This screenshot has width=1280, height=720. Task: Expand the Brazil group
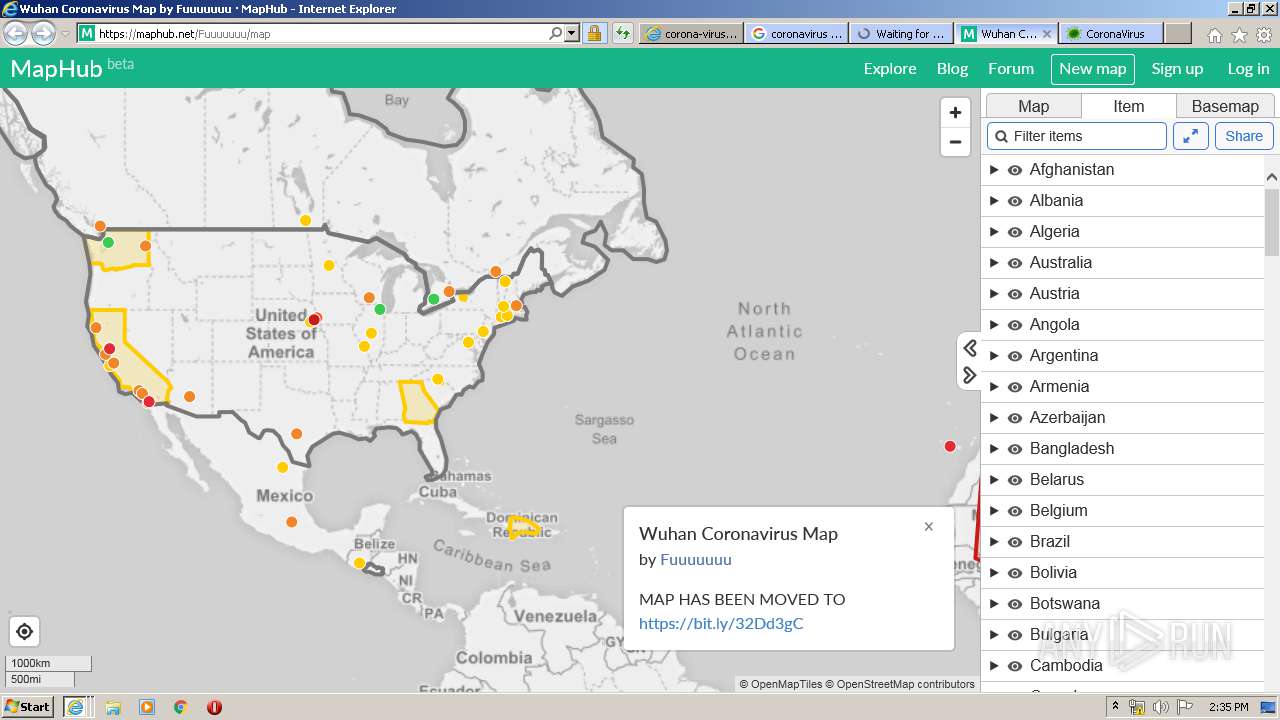[x=993, y=542]
